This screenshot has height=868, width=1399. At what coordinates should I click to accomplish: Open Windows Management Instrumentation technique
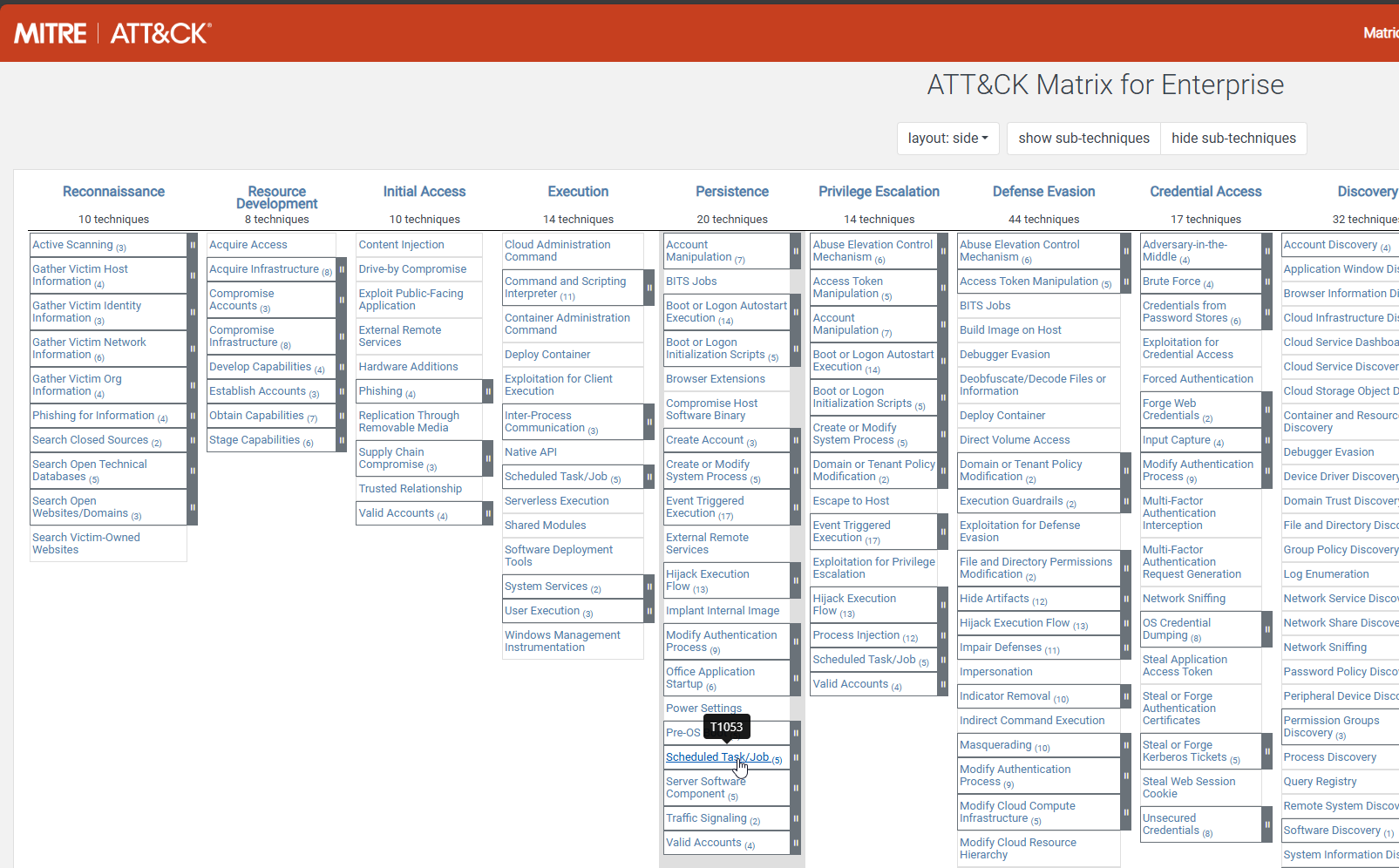tap(562, 641)
